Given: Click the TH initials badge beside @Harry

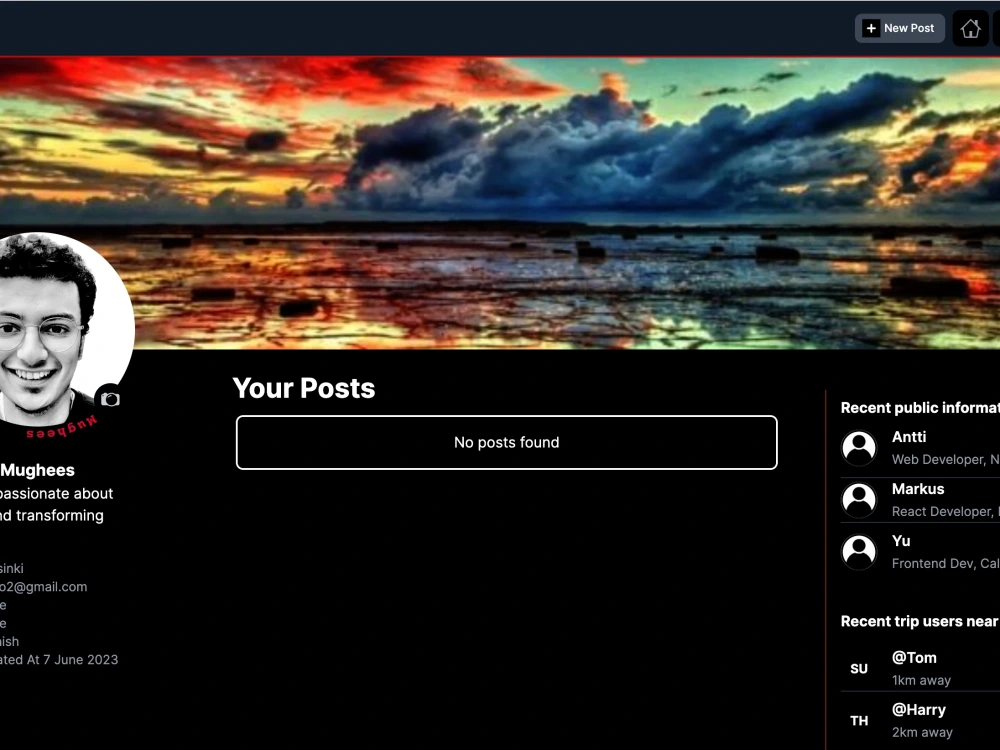Looking at the screenshot, I should [858, 721].
